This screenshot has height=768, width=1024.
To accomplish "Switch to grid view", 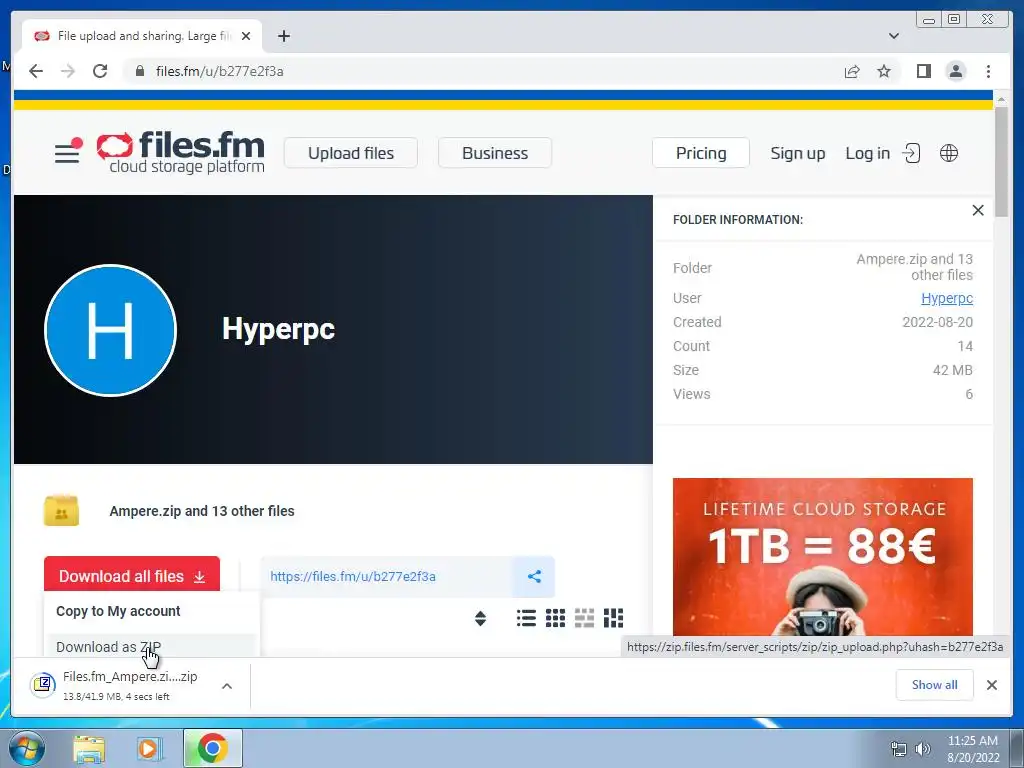I will (x=555, y=618).
